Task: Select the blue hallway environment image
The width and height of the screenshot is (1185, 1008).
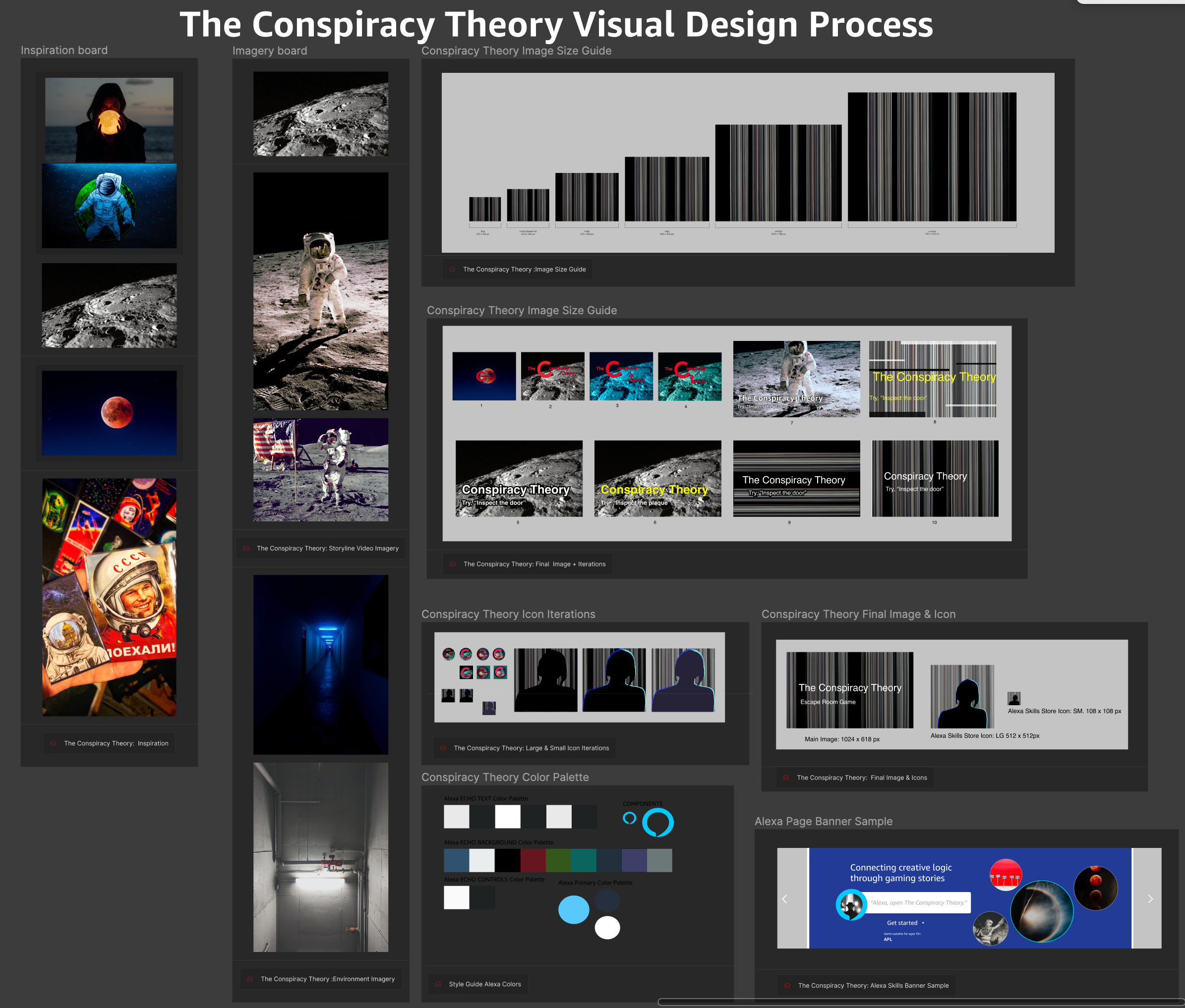Action: pos(321,664)
